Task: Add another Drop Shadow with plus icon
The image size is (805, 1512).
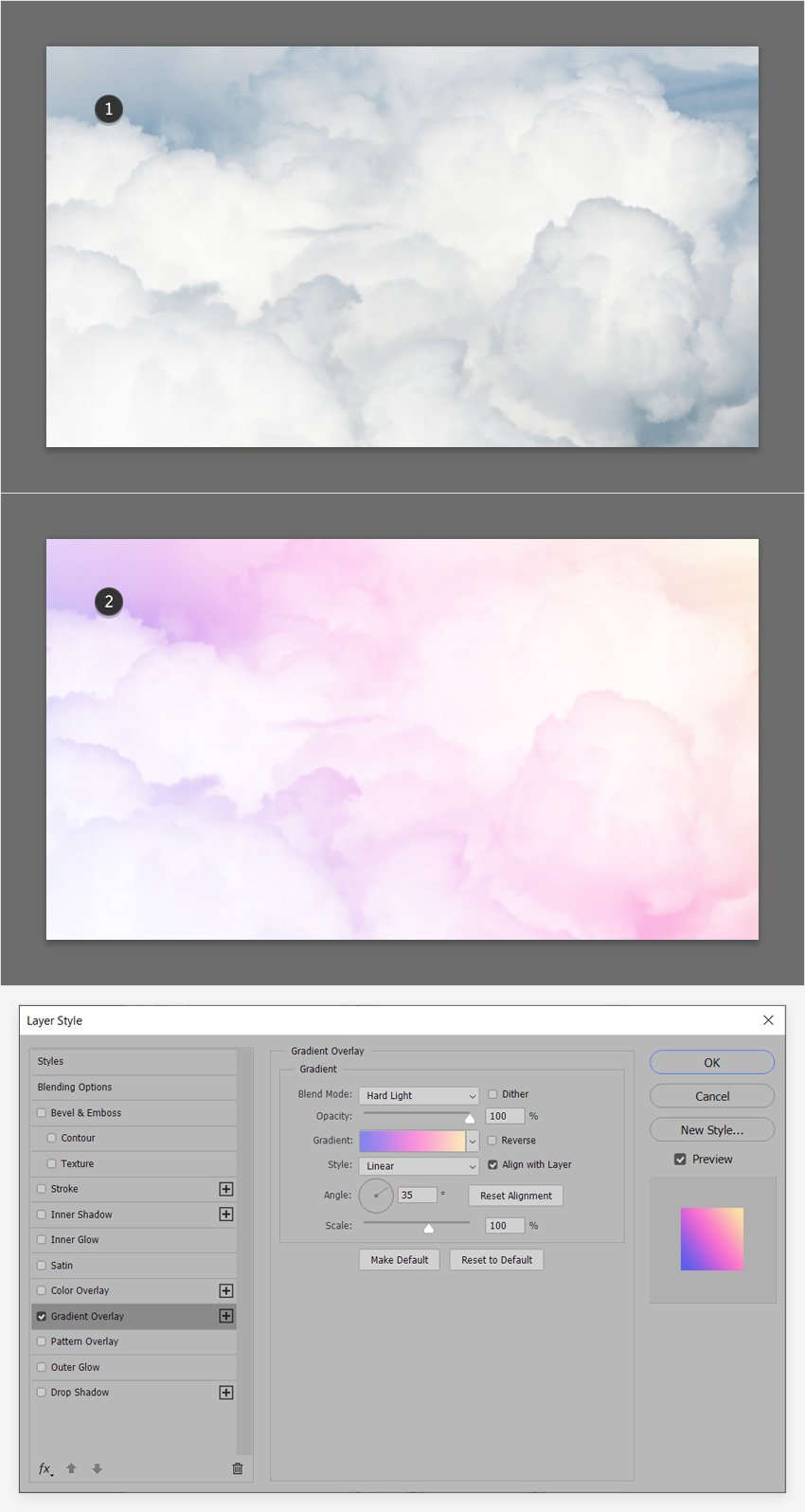Action: pyautogui.click(x=226, y=1393)
